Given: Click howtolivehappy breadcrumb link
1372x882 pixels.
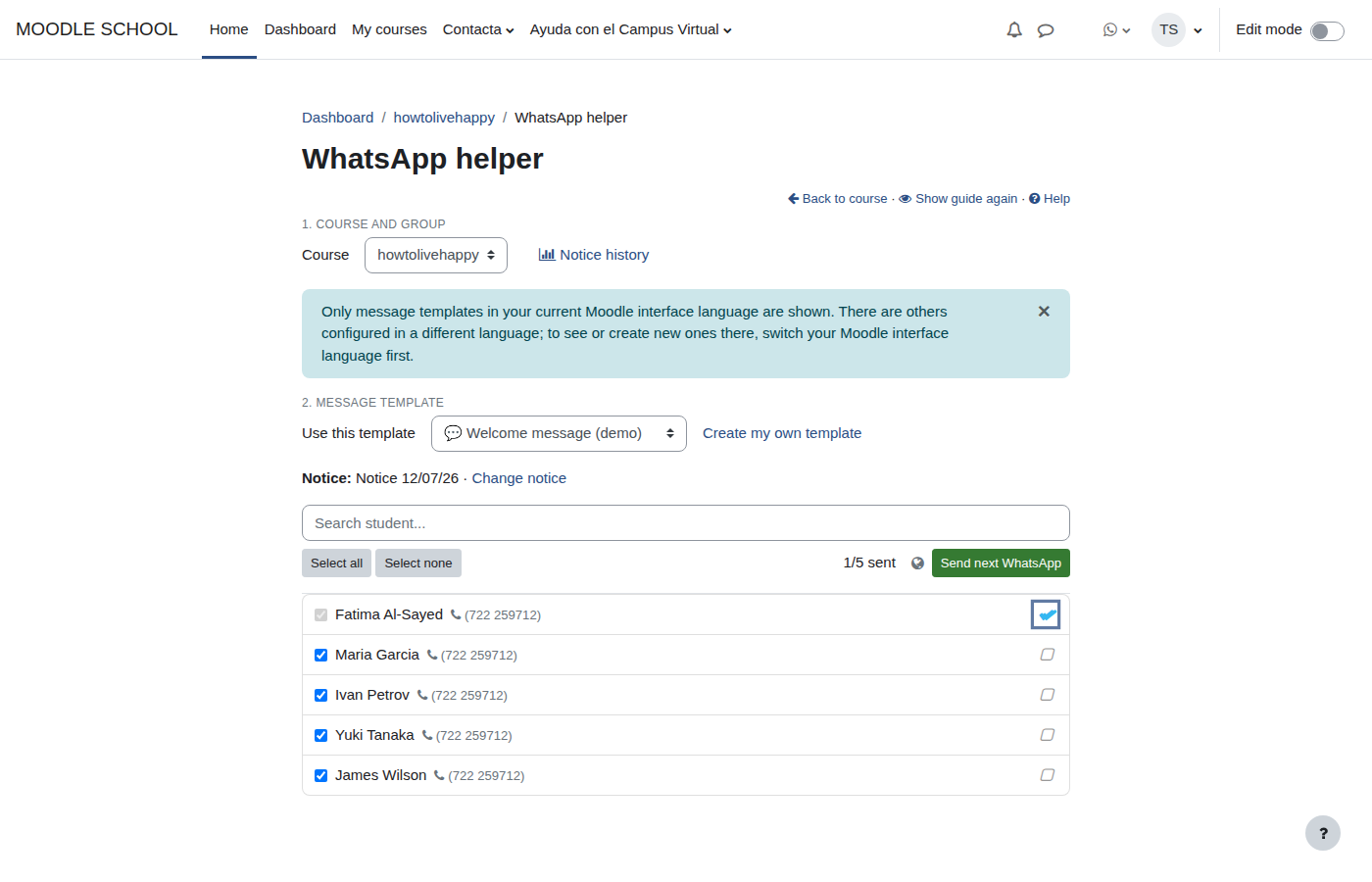Looking at the screenshot, I should point(444,118).
